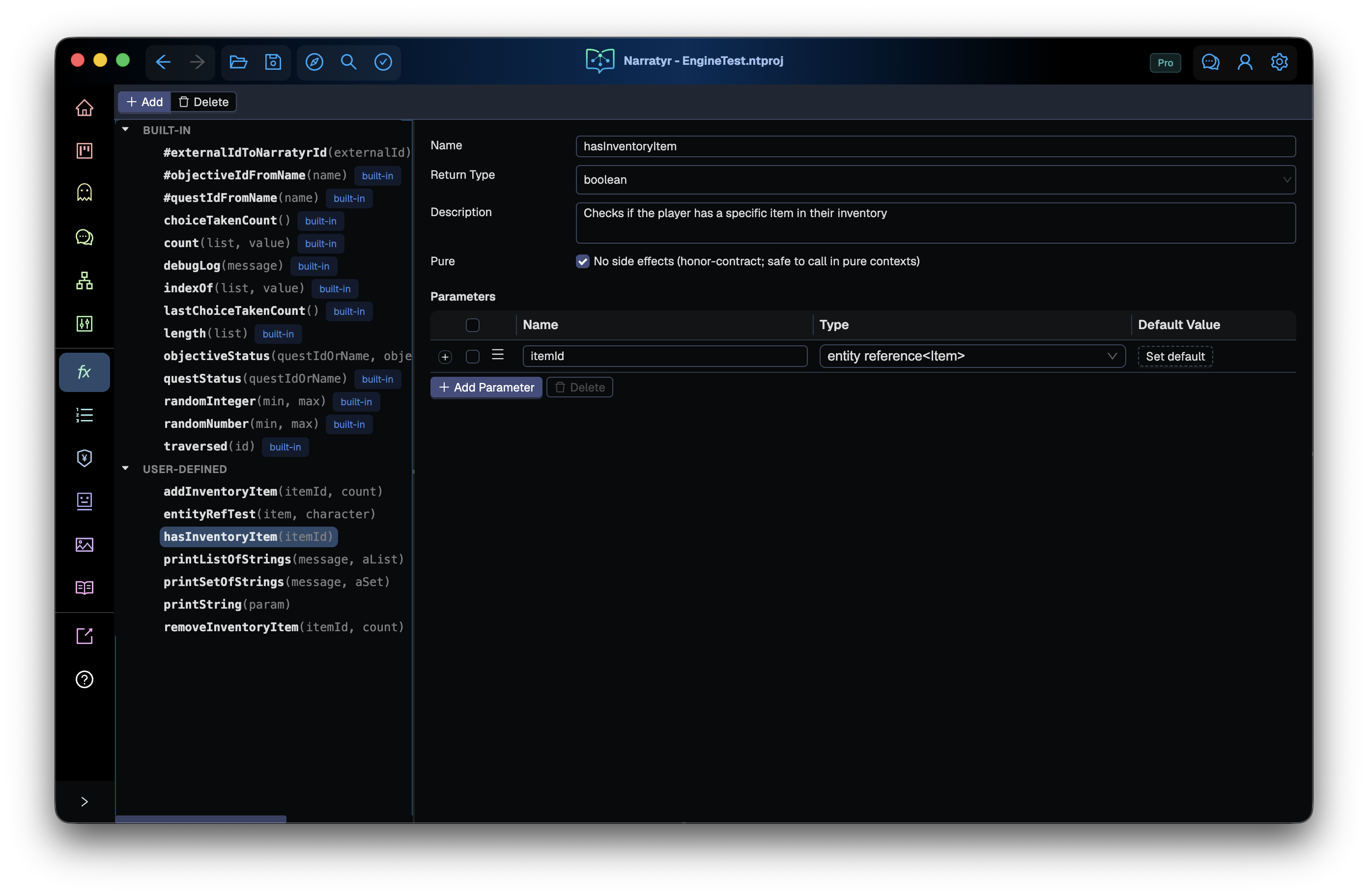Click the Delete function button at top
This screenshot has width=1368, height=896.
[x=203, y=102]
